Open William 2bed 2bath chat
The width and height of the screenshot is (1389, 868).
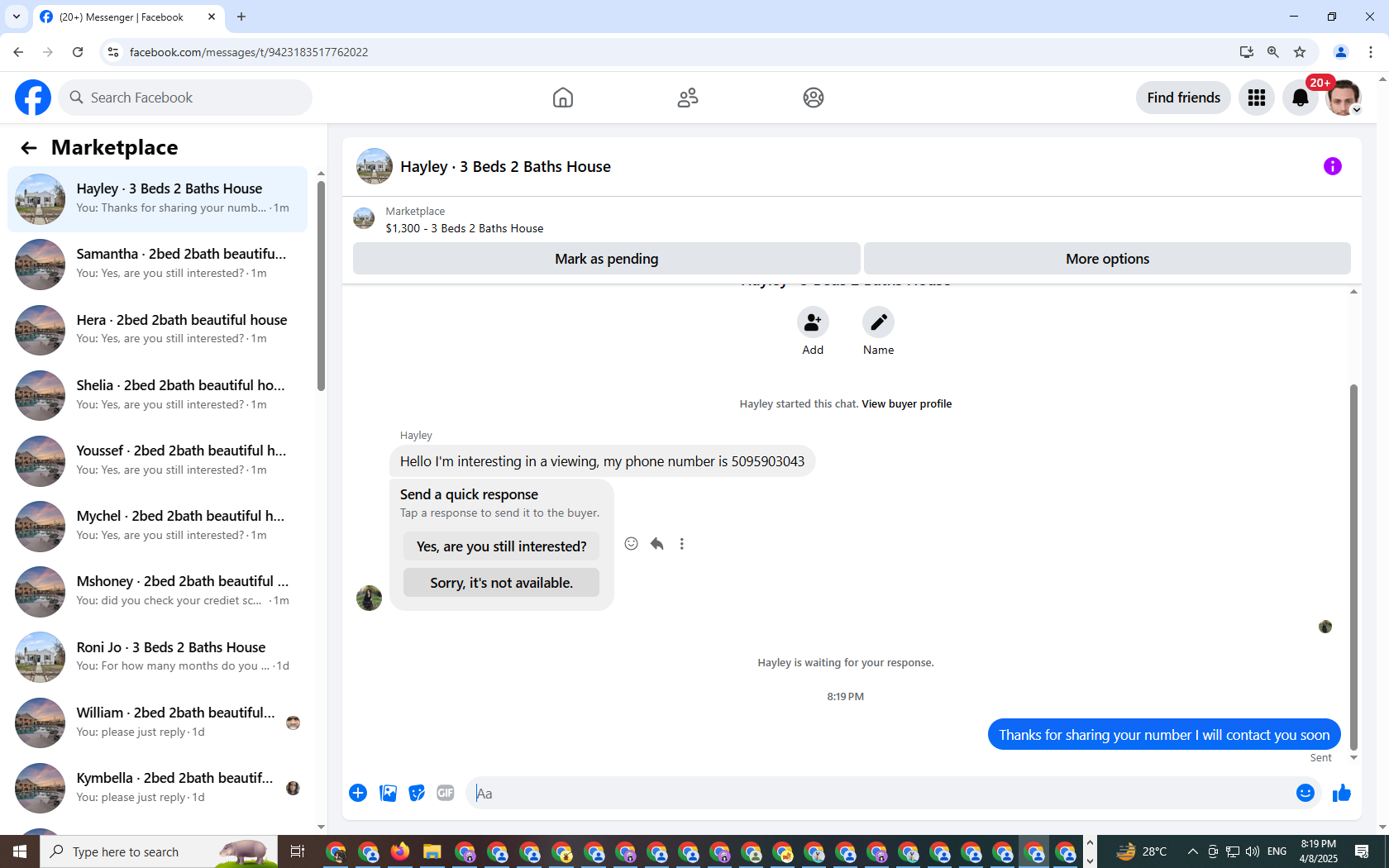pos(157,723)
